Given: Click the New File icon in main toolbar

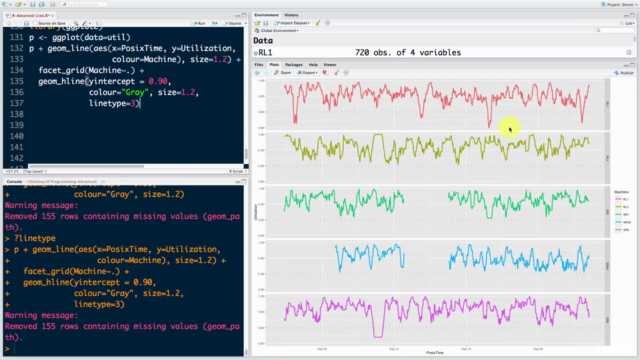Looking at the screenshot, I should coord(4,4).
